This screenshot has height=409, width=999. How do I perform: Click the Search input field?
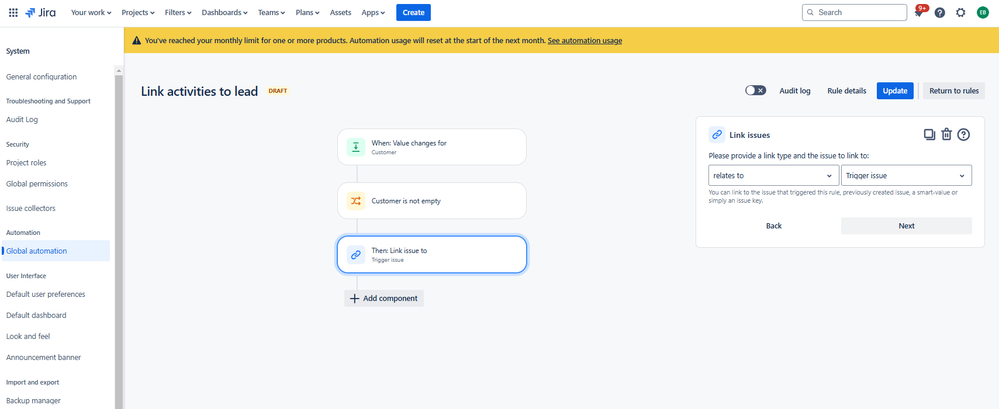[x=854, y=12]
